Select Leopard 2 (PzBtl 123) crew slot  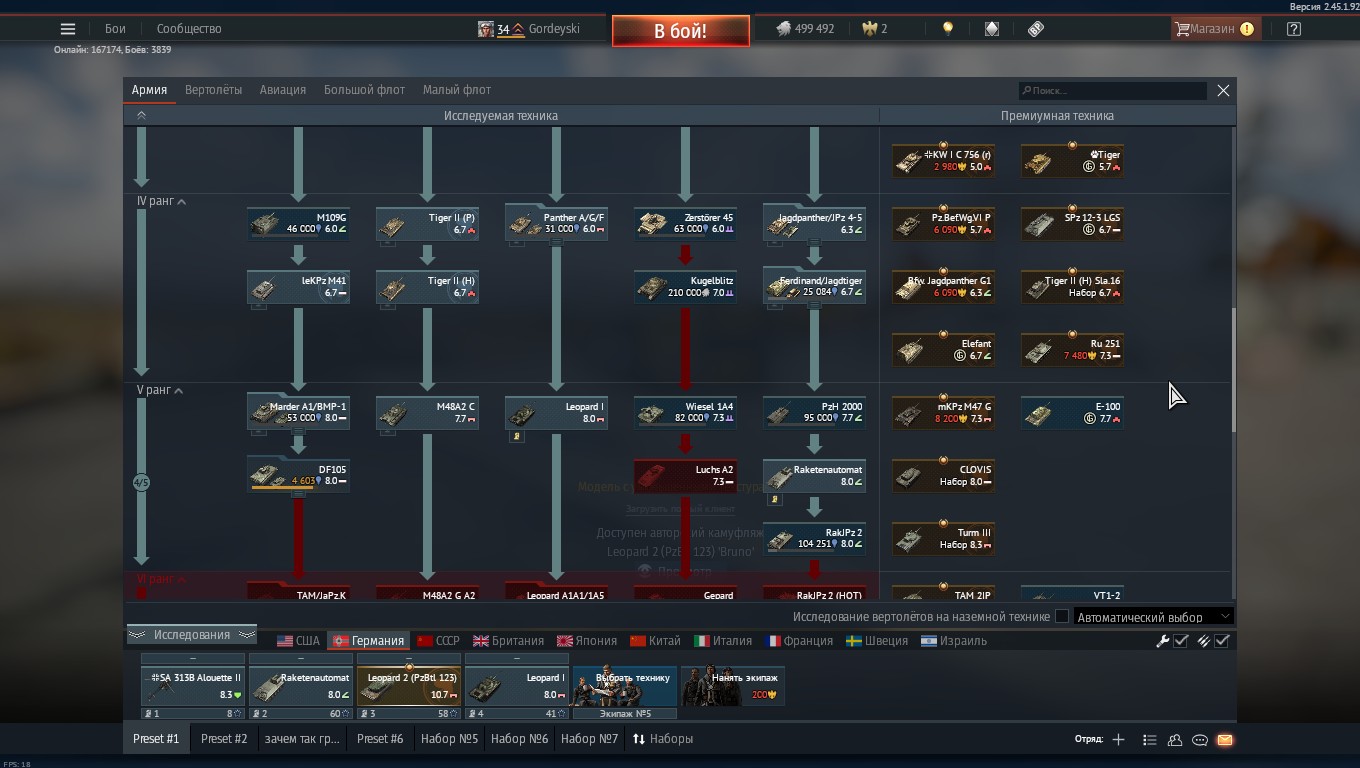click(408, 686)
